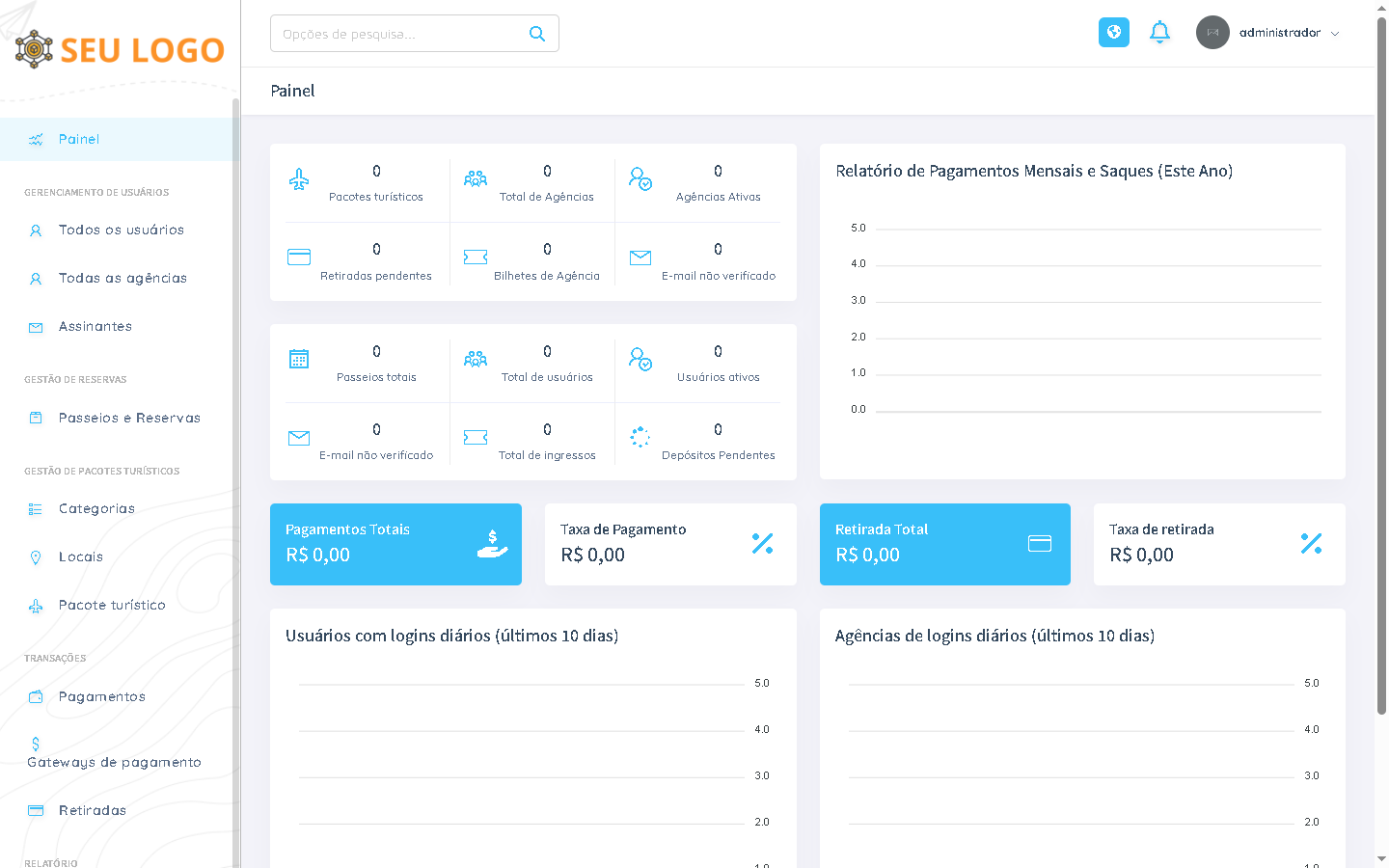Click the airplane icon for Pacotes turísticos
1389x868 pixels.
[x=299, y=179]
